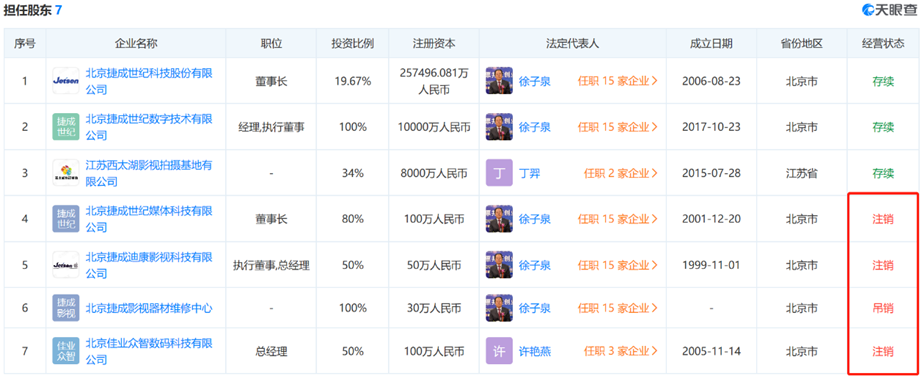Image resolution: width=922 pixels, height=378 pixels.
Task: Click the 注册资本 column header
Action: click(x=434, y=44)
